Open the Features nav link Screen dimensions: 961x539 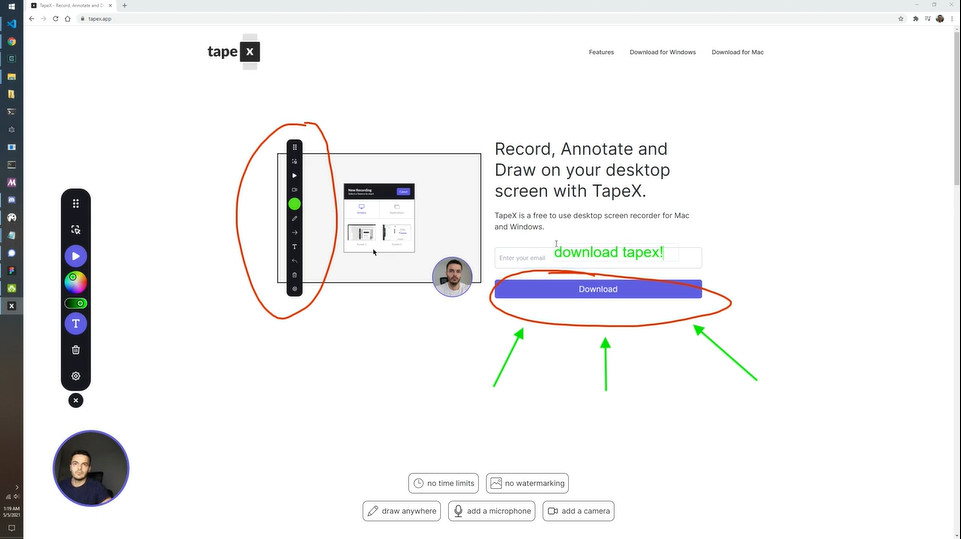[601, 52]
